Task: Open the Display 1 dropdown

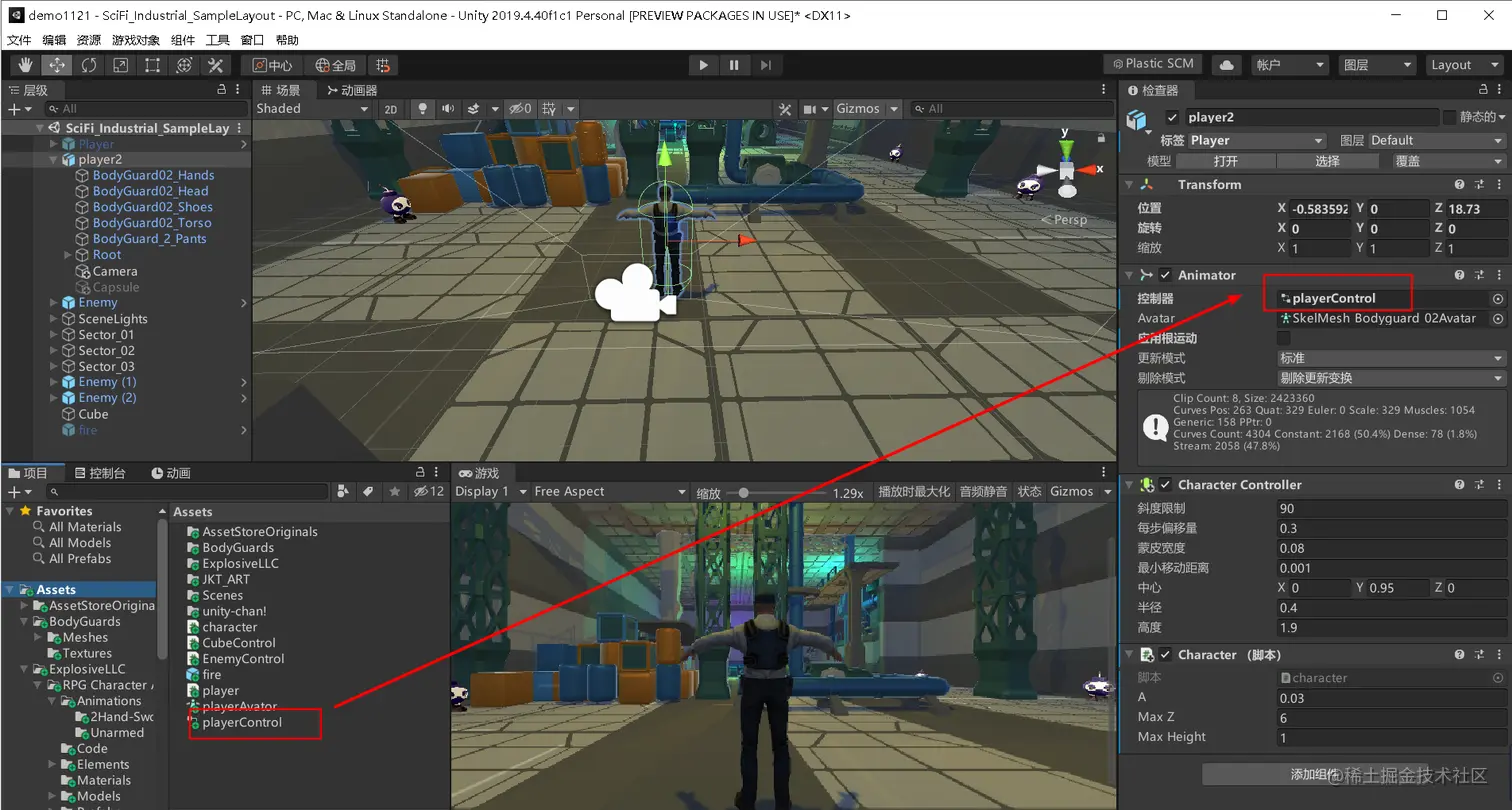Action: click(489, 492)
